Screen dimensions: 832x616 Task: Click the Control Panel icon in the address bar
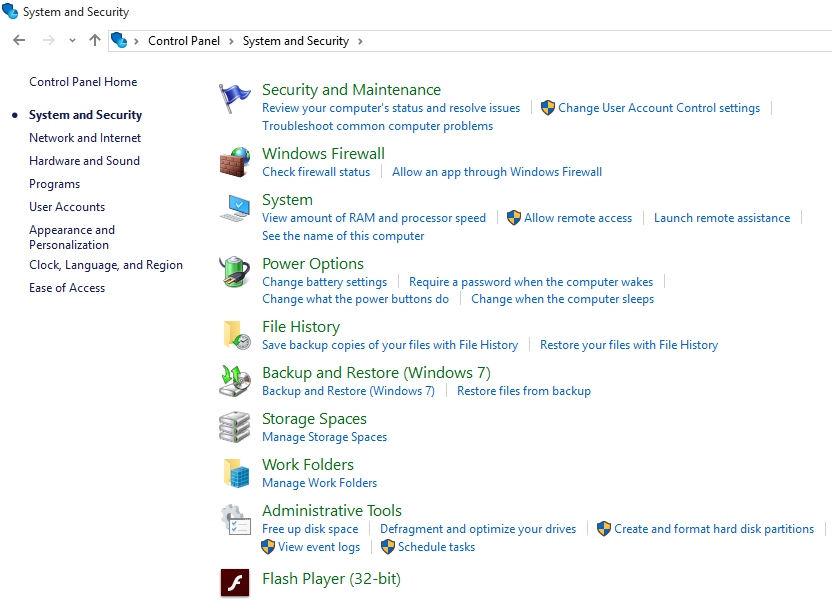[119, 40]
